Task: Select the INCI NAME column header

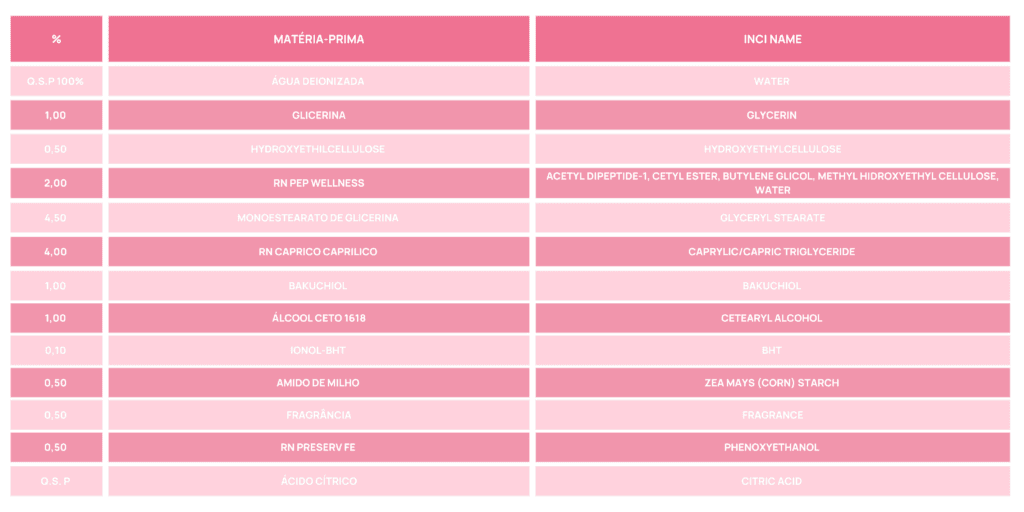Action: (771, 39)
